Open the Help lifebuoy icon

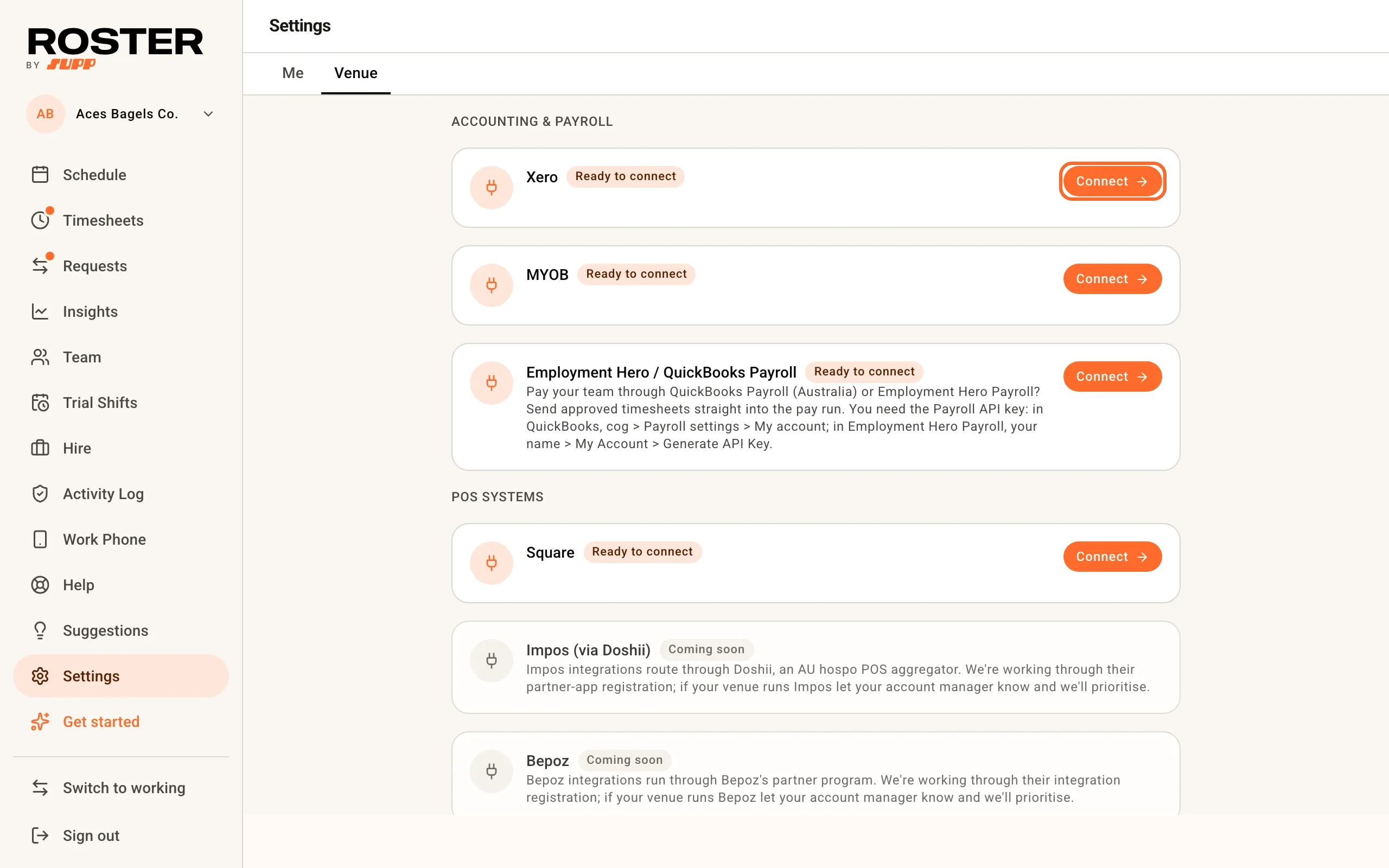pyautogui.click(x=40, y=585)
